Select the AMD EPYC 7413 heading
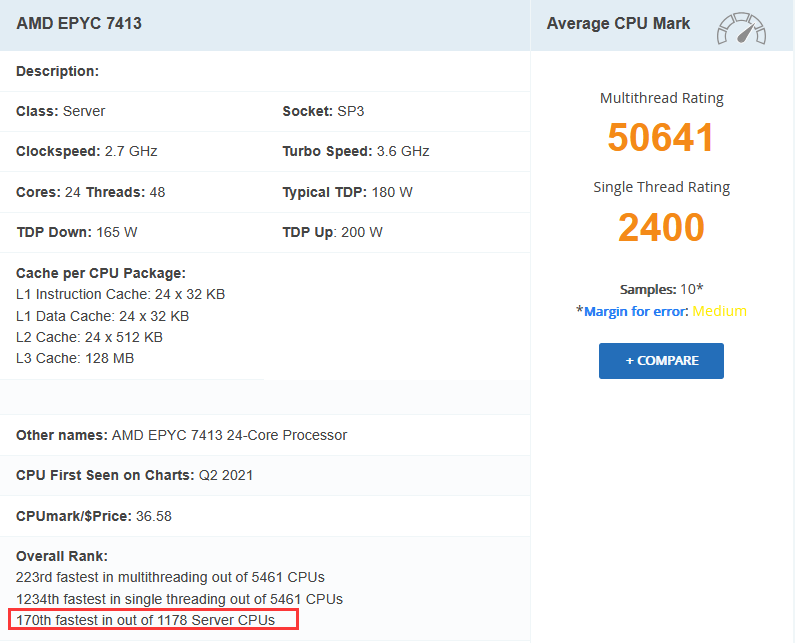Screen dimensions: 795x643 click(79, 23)
